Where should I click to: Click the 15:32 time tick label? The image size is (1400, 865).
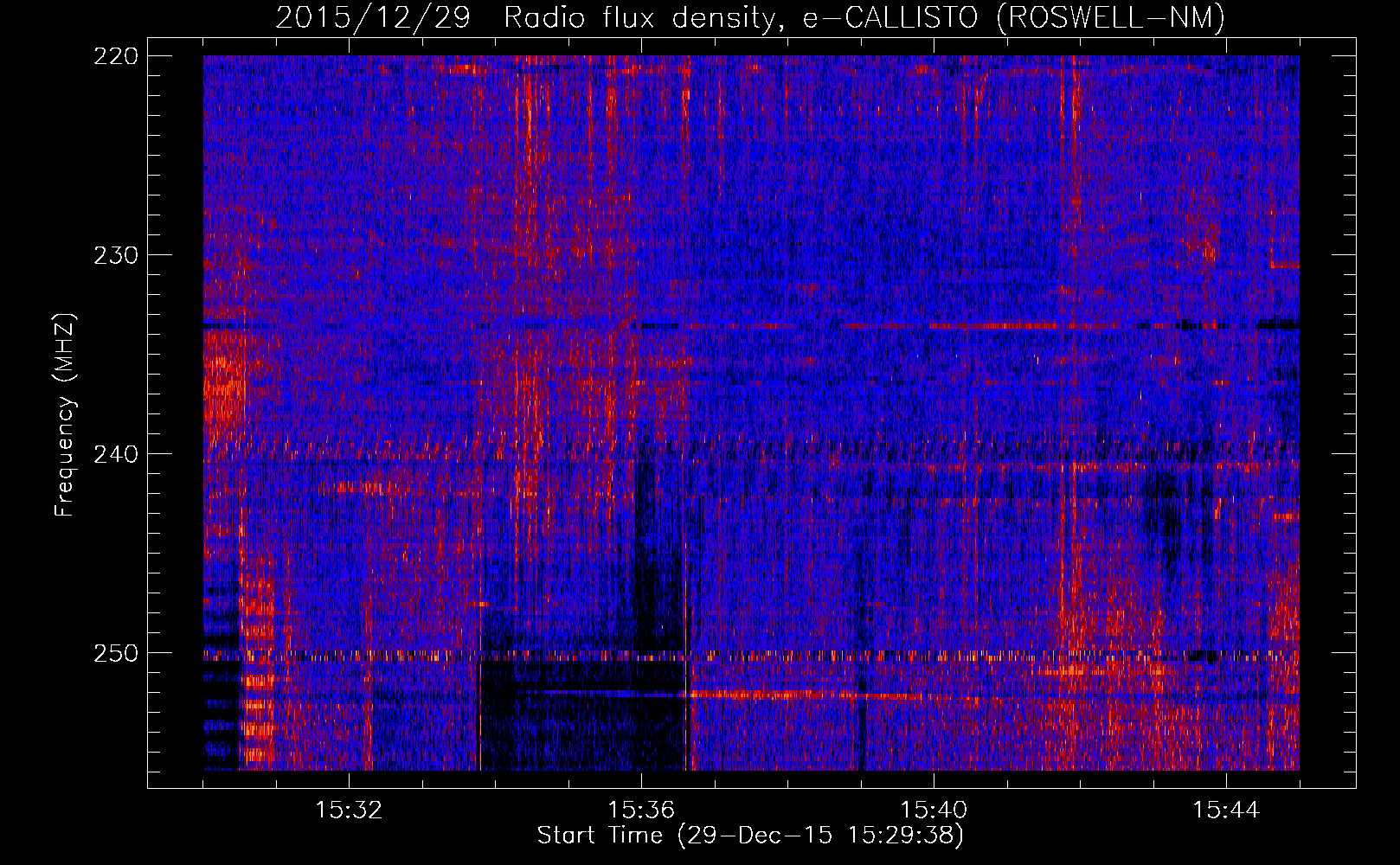(349, 811)
